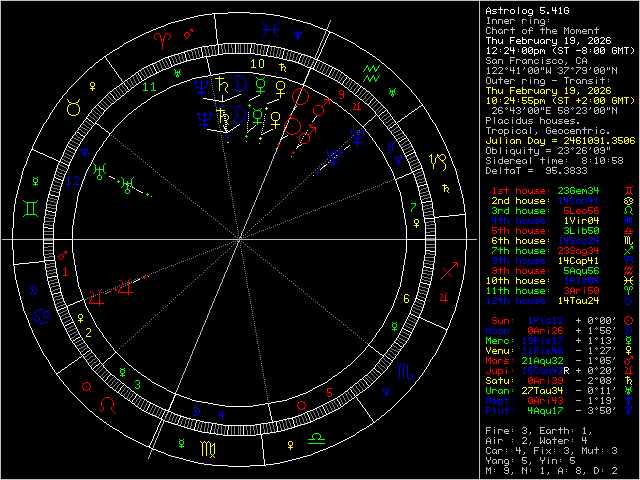
Task: Select the yellow Taurus sign on the outer wheel
Action: (x=74, y=107)
